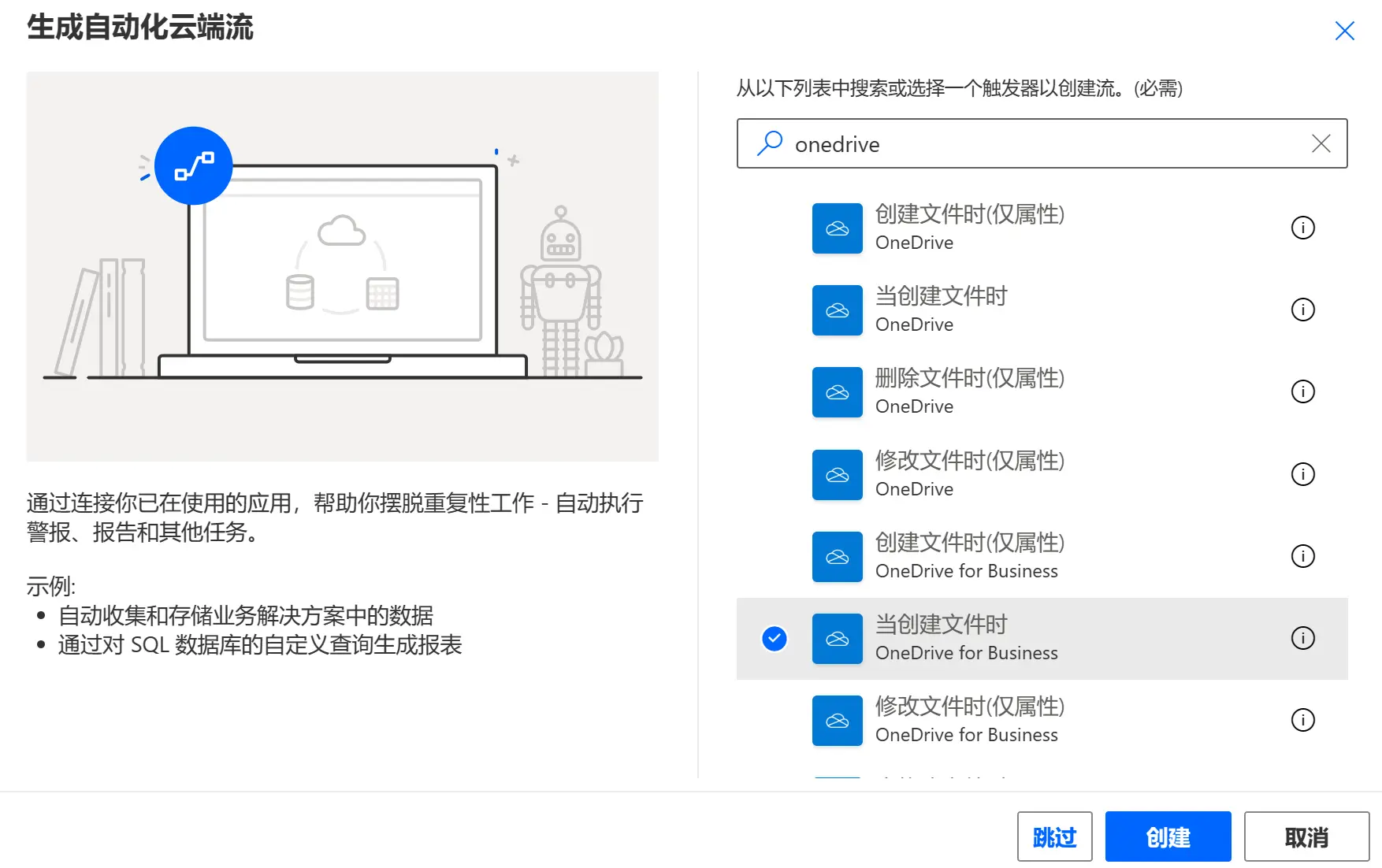This screenshot has width=1382, height=868.
Task: Click the 生成自动化云端流 dialog title
Action: point(140,28)
